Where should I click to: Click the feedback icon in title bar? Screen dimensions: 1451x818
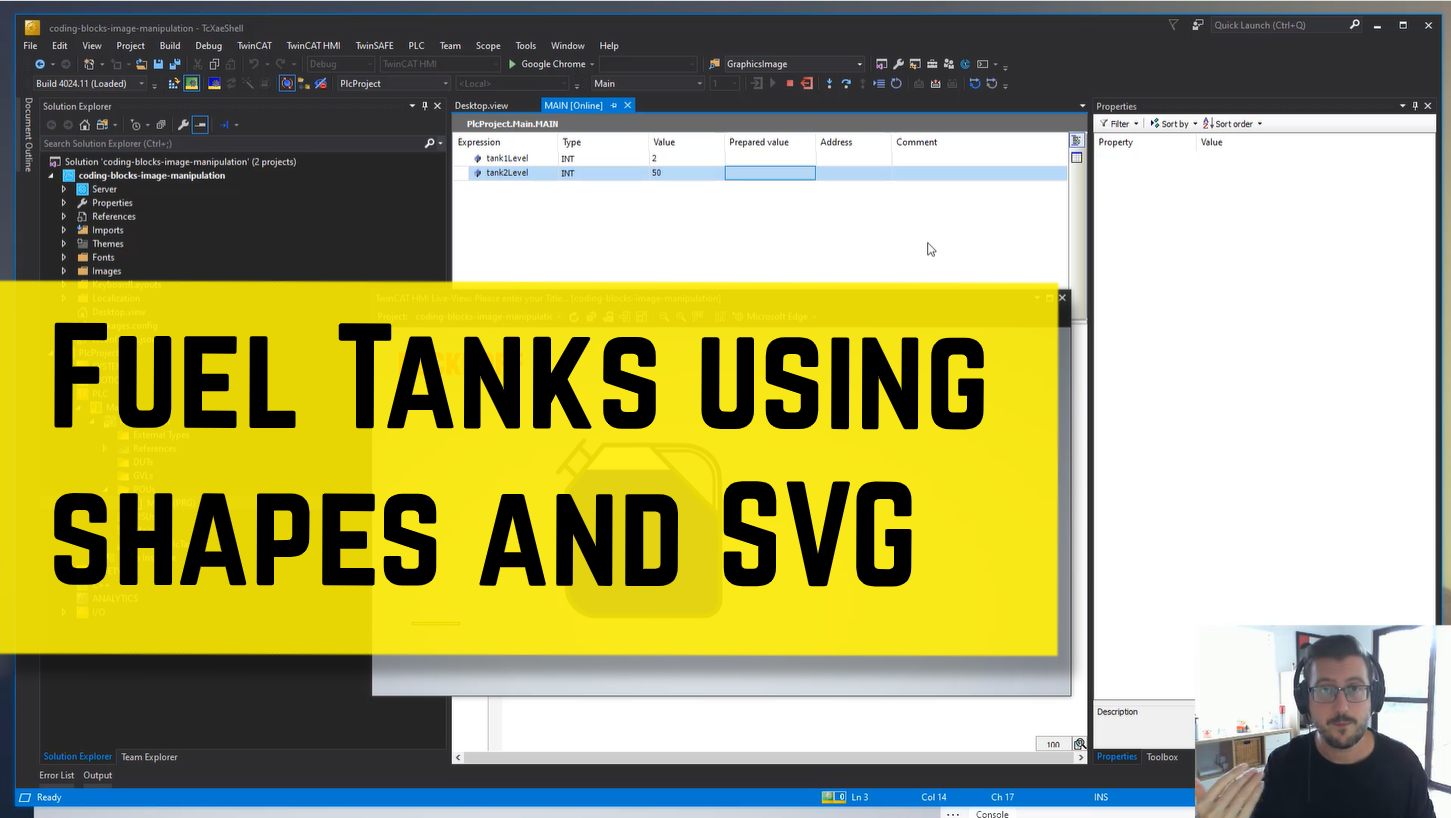(1198, 25)
